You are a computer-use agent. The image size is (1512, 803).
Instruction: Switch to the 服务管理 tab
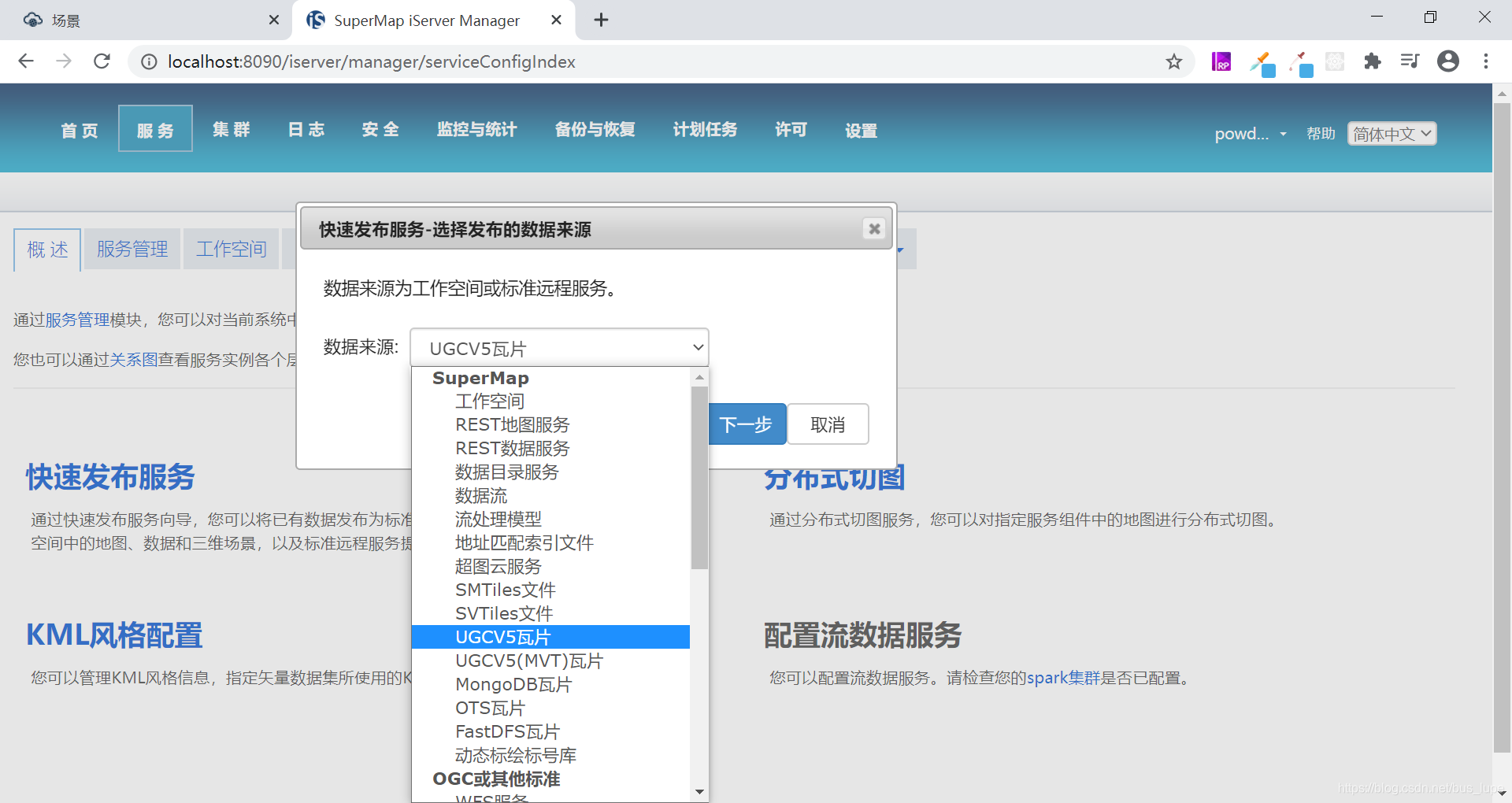132,250
